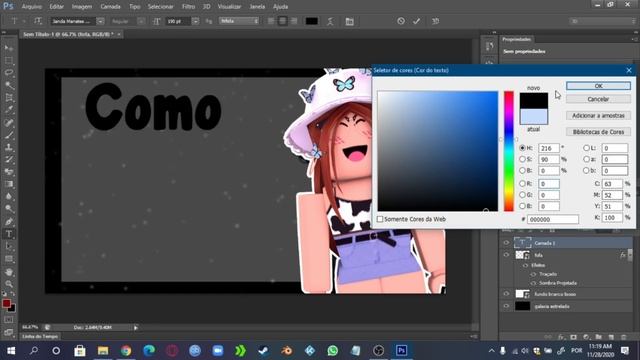Toggle visibility of Sombra Projetada effect
Screen dimensions: 640x360
(533, 283)
